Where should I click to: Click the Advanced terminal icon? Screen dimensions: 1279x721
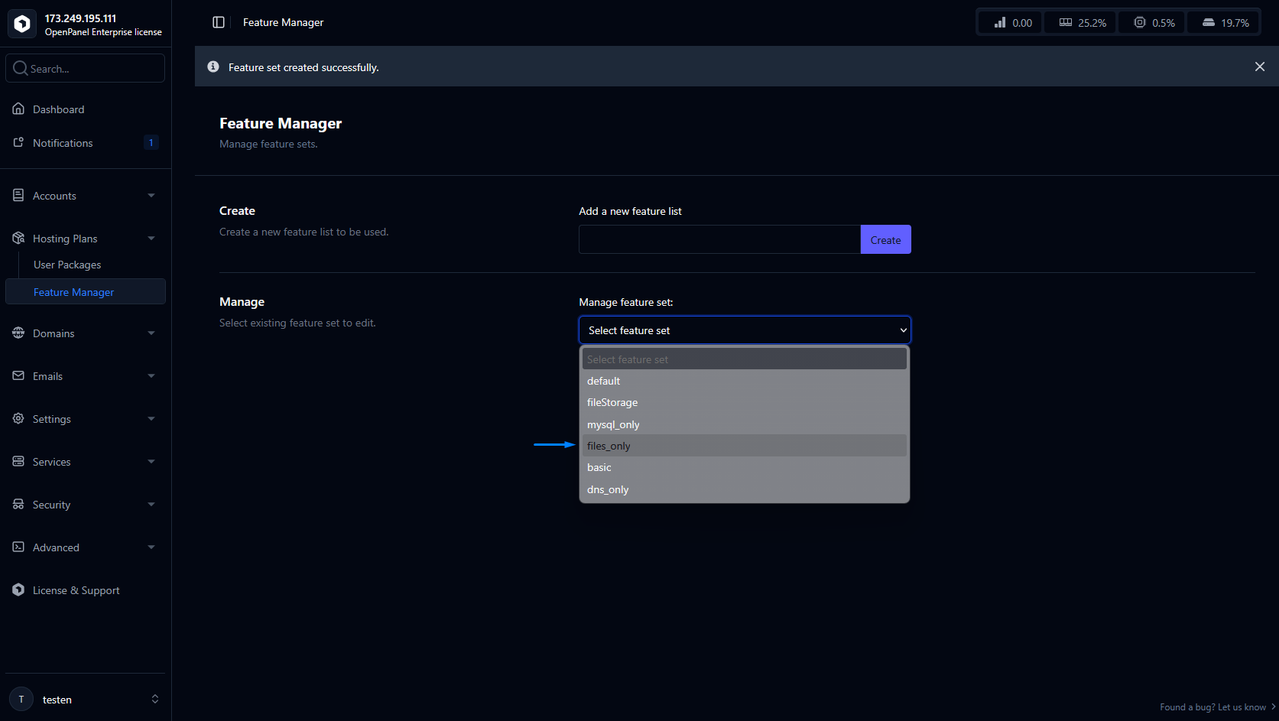pos(18,547)
